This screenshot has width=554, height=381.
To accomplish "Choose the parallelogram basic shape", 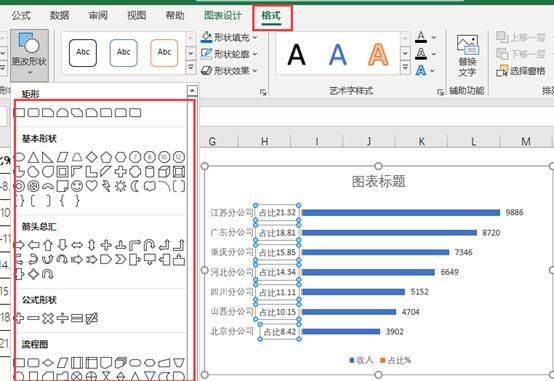I will pyautogui.click(x=63, y=157).
